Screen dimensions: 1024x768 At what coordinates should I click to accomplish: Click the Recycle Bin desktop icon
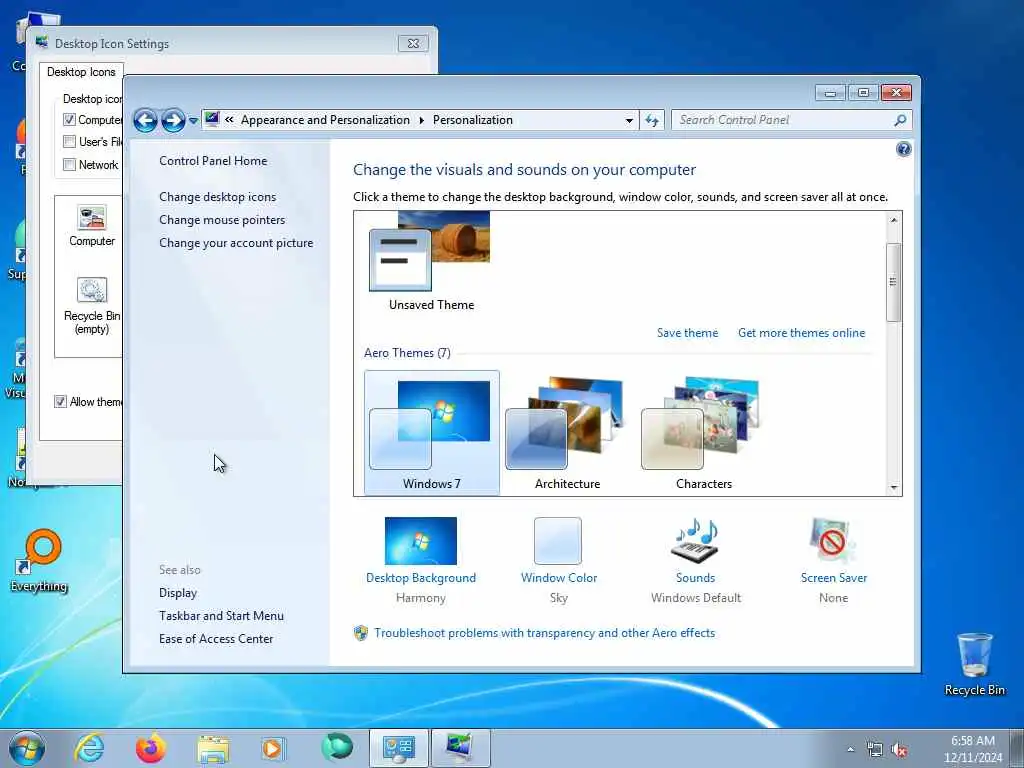coord(974,664)
